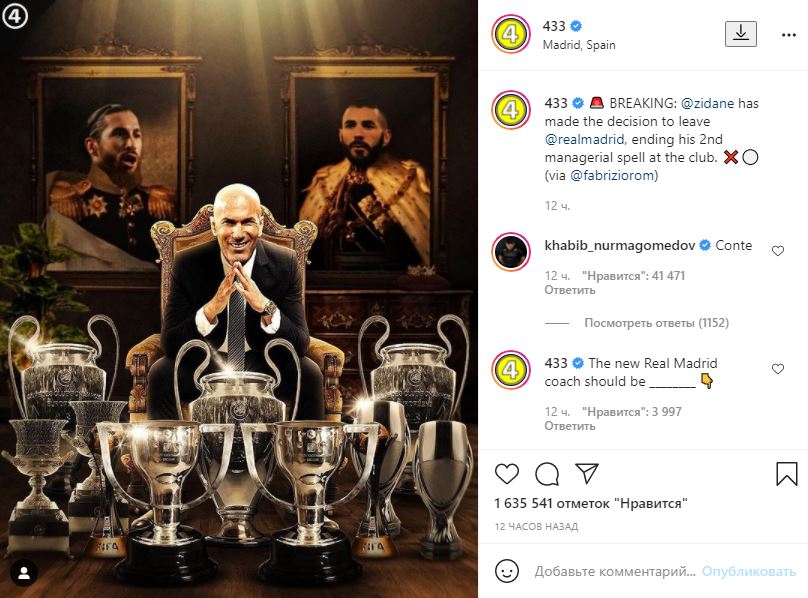808x598 pixels.
Task: Open the three-dots more options menu
Action: click(x=788, y=35)
